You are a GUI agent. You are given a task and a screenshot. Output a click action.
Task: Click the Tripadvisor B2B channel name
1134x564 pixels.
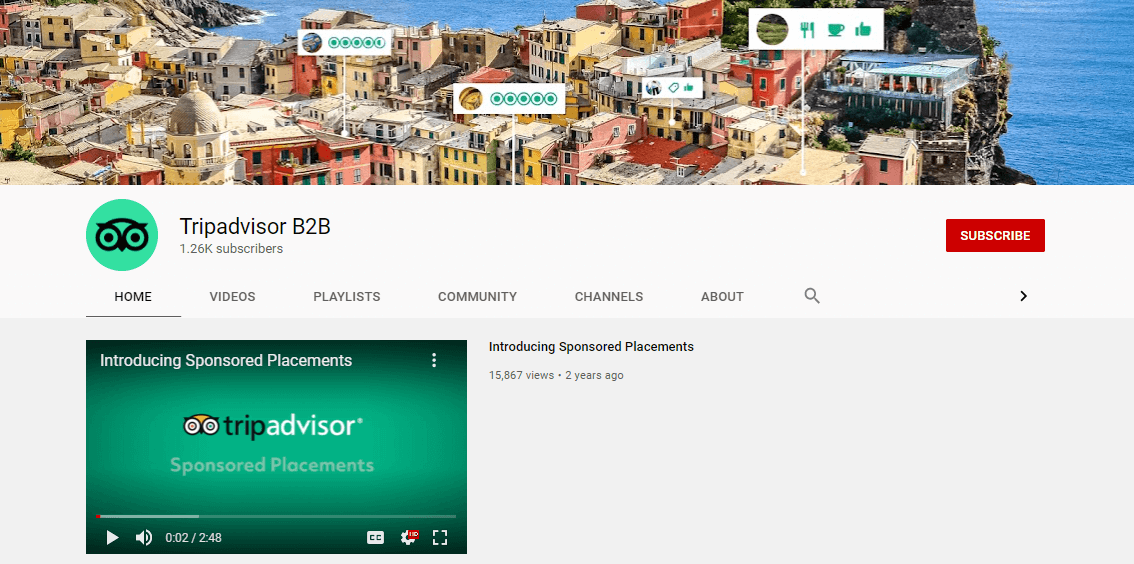click(255, 227)
